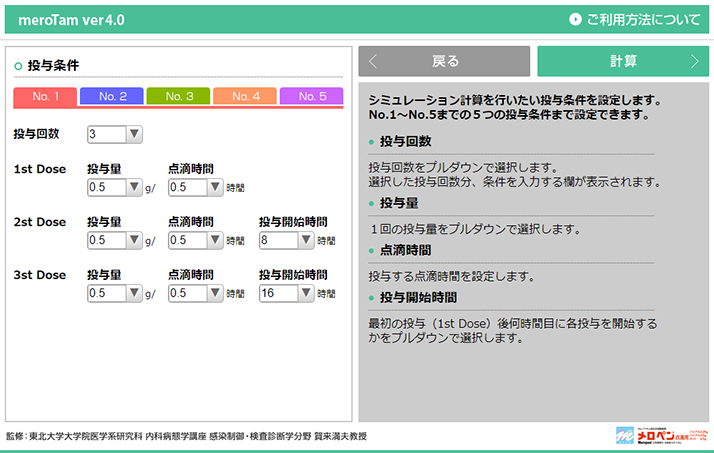
Task: Open 2nd Dose 投与量 dropdown
Action: tap(115, 240)
